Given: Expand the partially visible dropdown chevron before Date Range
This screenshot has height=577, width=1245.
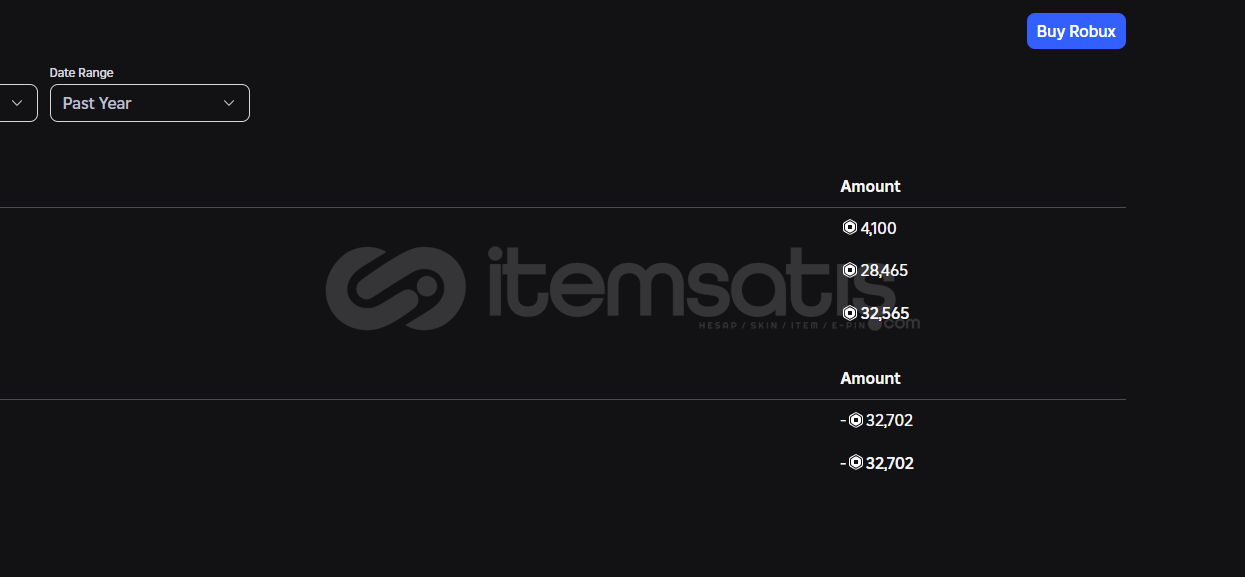Looking at the screenshot, I should 17,103.
